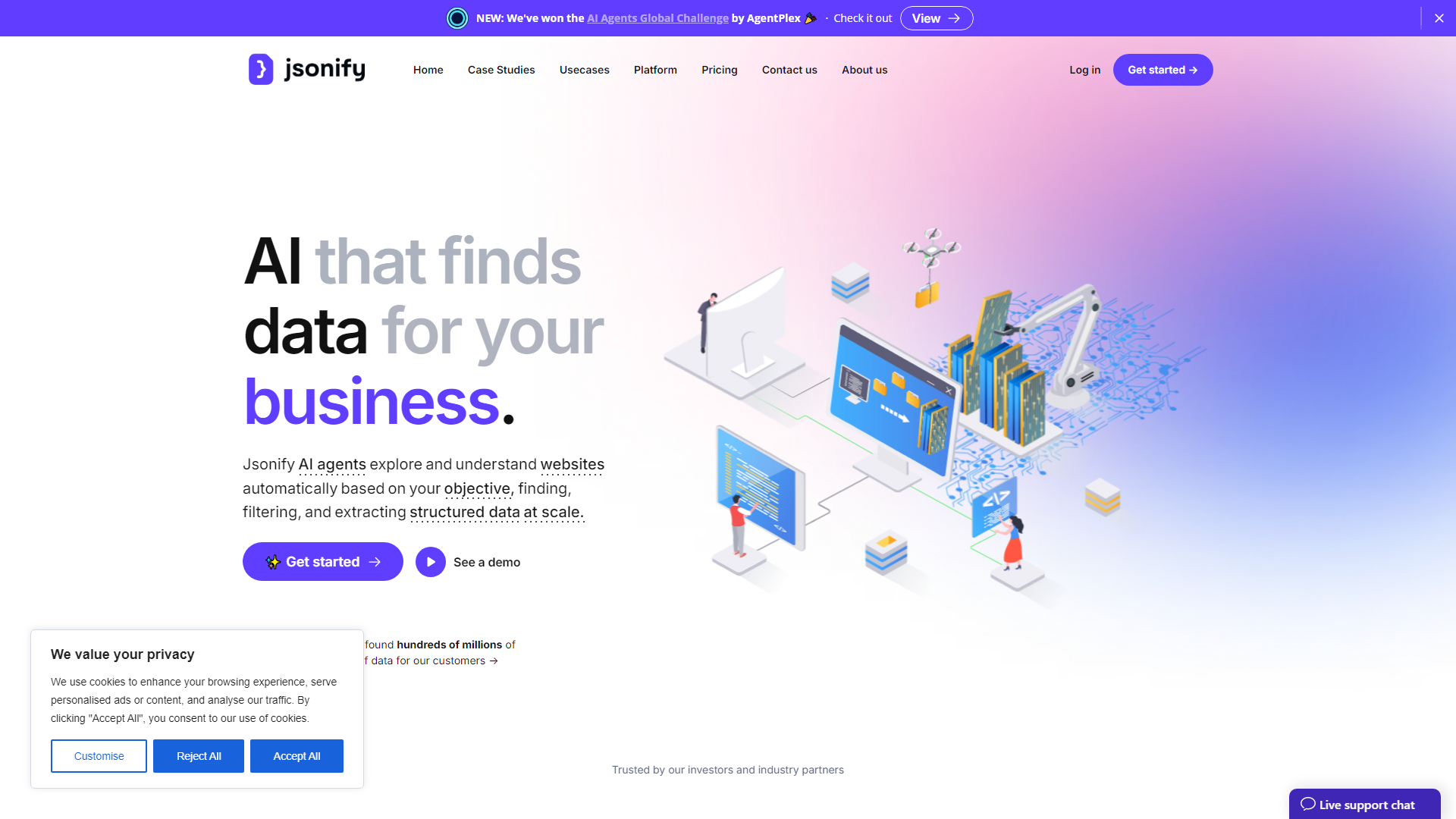This screenshot has height=819, width=1456.
Task: Click the Log in link
Action: pos(1084,69)
